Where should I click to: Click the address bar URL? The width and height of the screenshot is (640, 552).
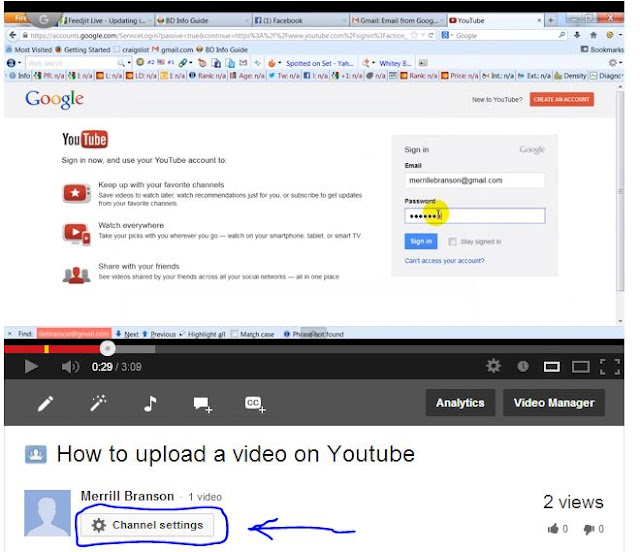pyautogui.click(x=218, y=36)
